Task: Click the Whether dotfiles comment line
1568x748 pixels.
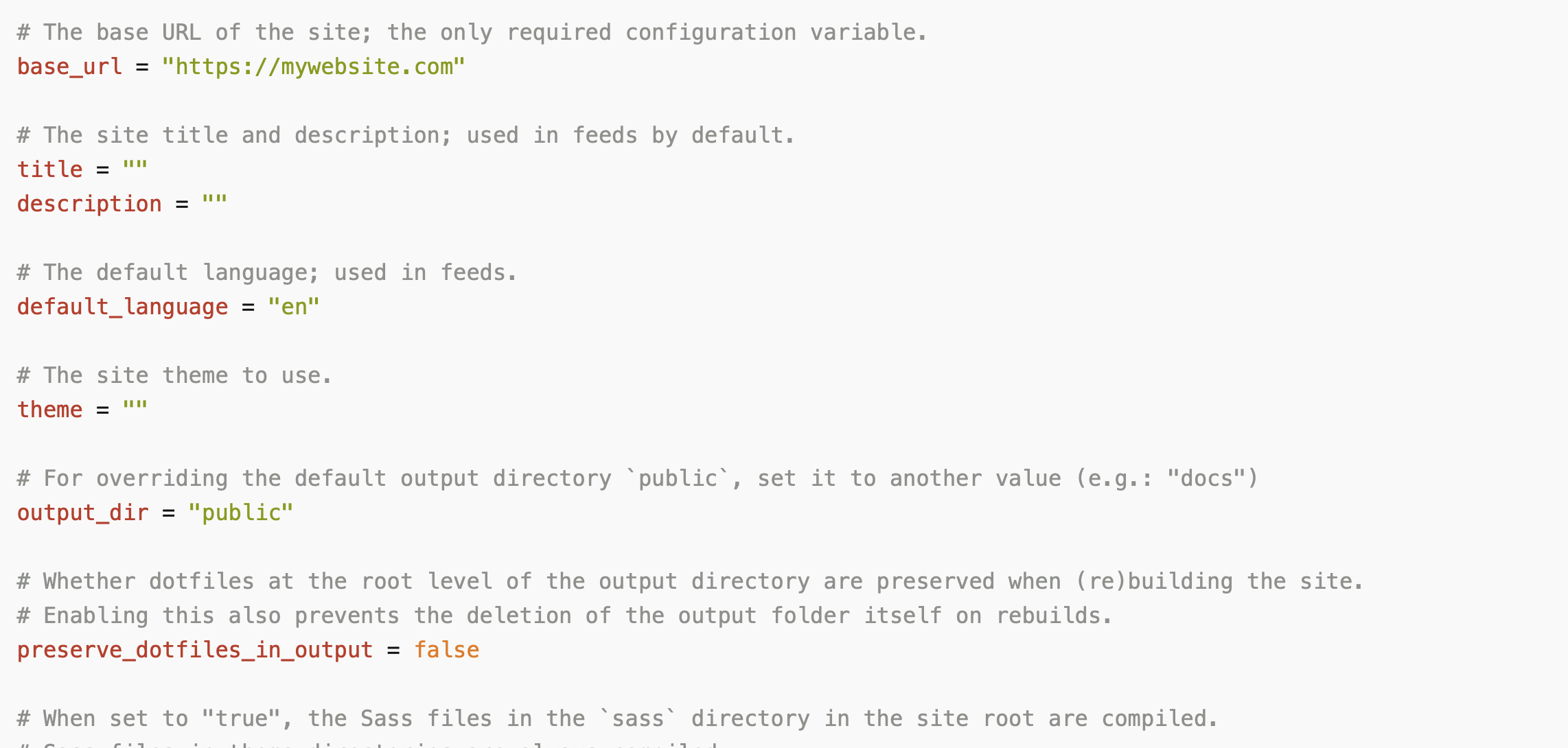Action: pos(691,581)
